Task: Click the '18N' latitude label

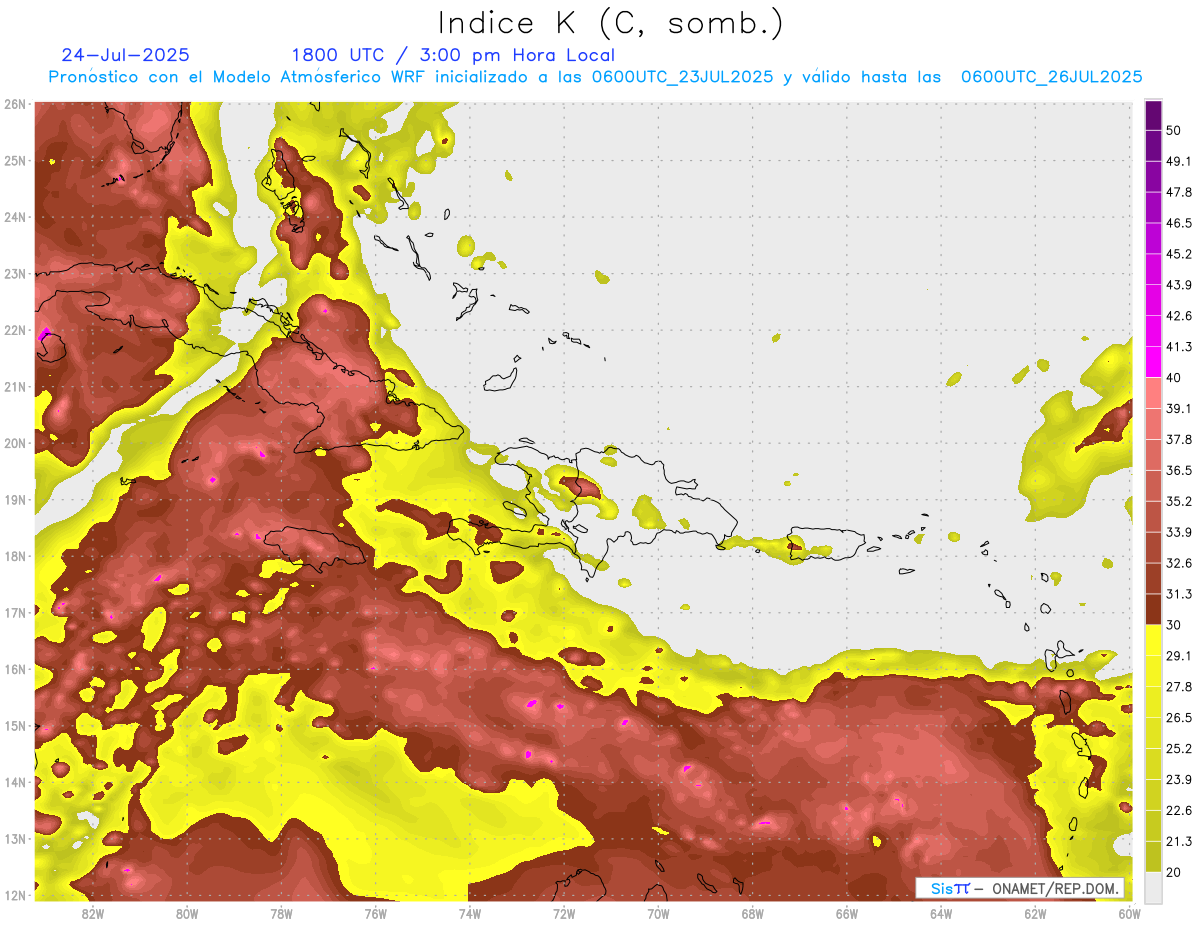Action: tap(14, 556)
